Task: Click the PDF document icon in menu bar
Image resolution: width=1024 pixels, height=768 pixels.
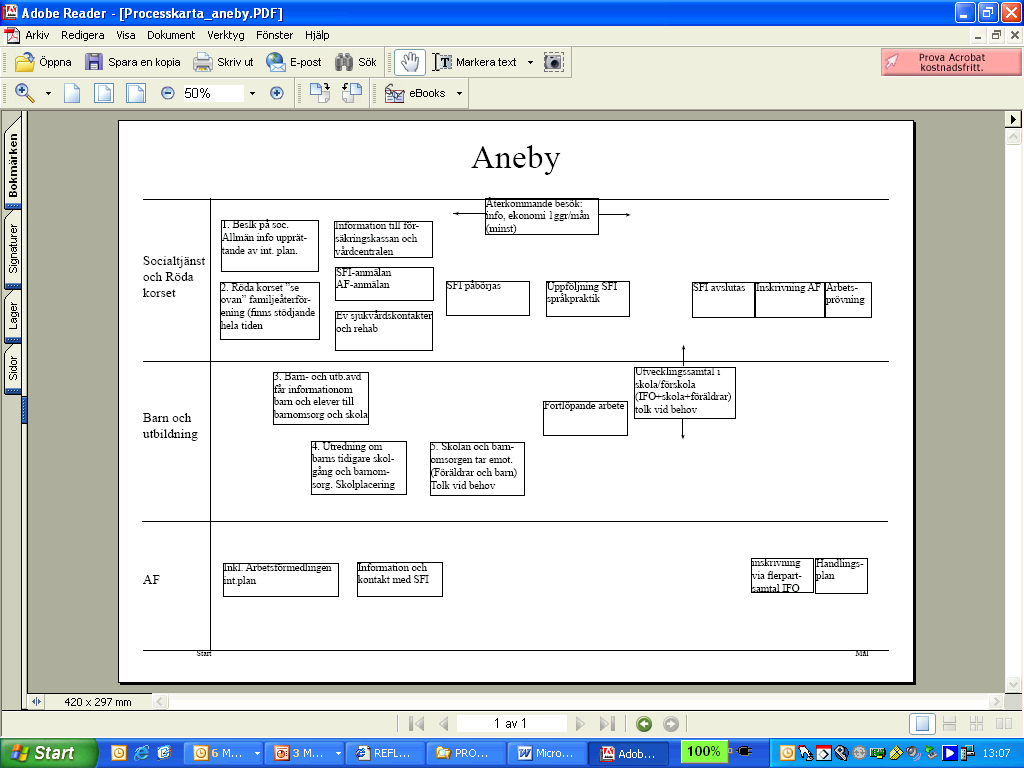Action: pos(12,35)
